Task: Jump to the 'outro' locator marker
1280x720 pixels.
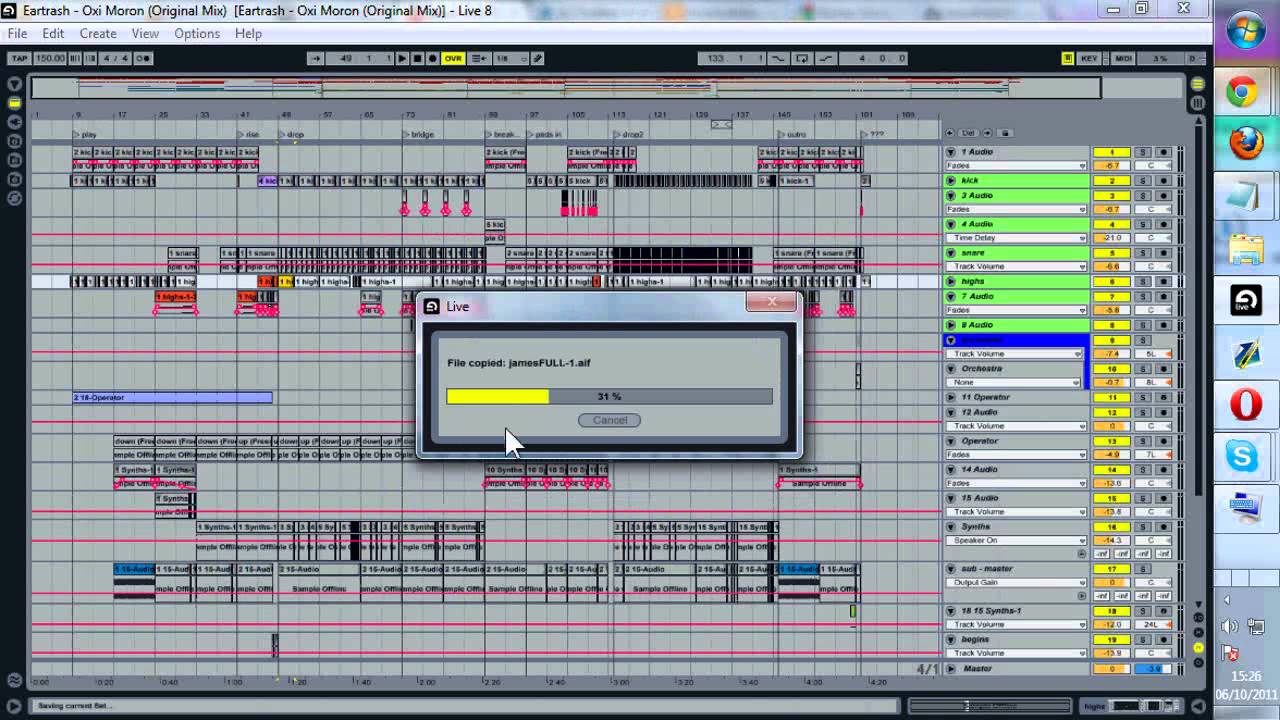Action: coord(794,134)
